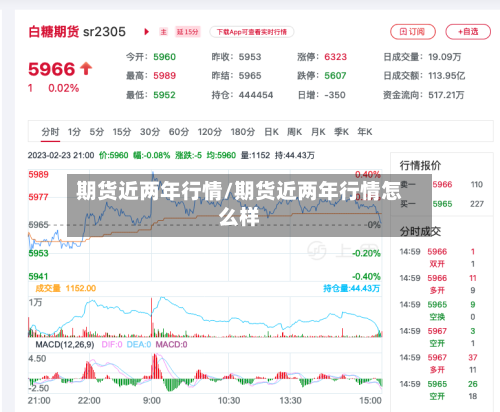
Task: Click the 持仓量:44.43万 open interest label
Action: [x=351, y=288]
